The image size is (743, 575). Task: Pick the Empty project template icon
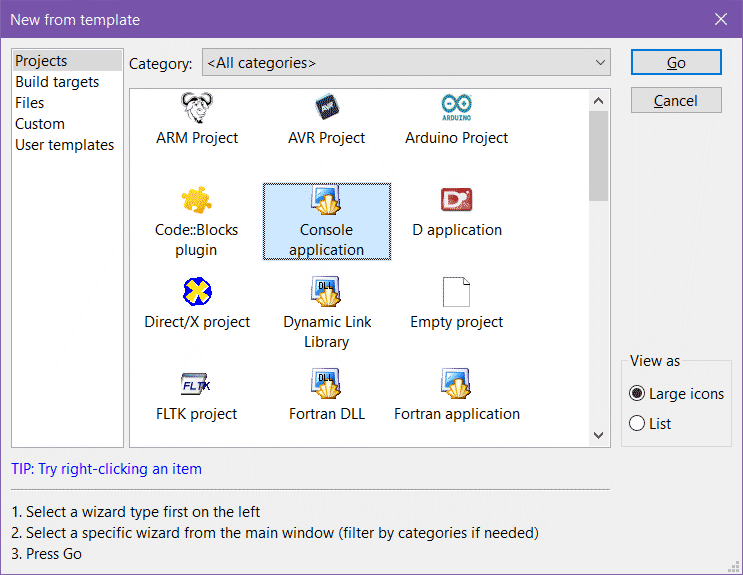[x=456, y=292]
